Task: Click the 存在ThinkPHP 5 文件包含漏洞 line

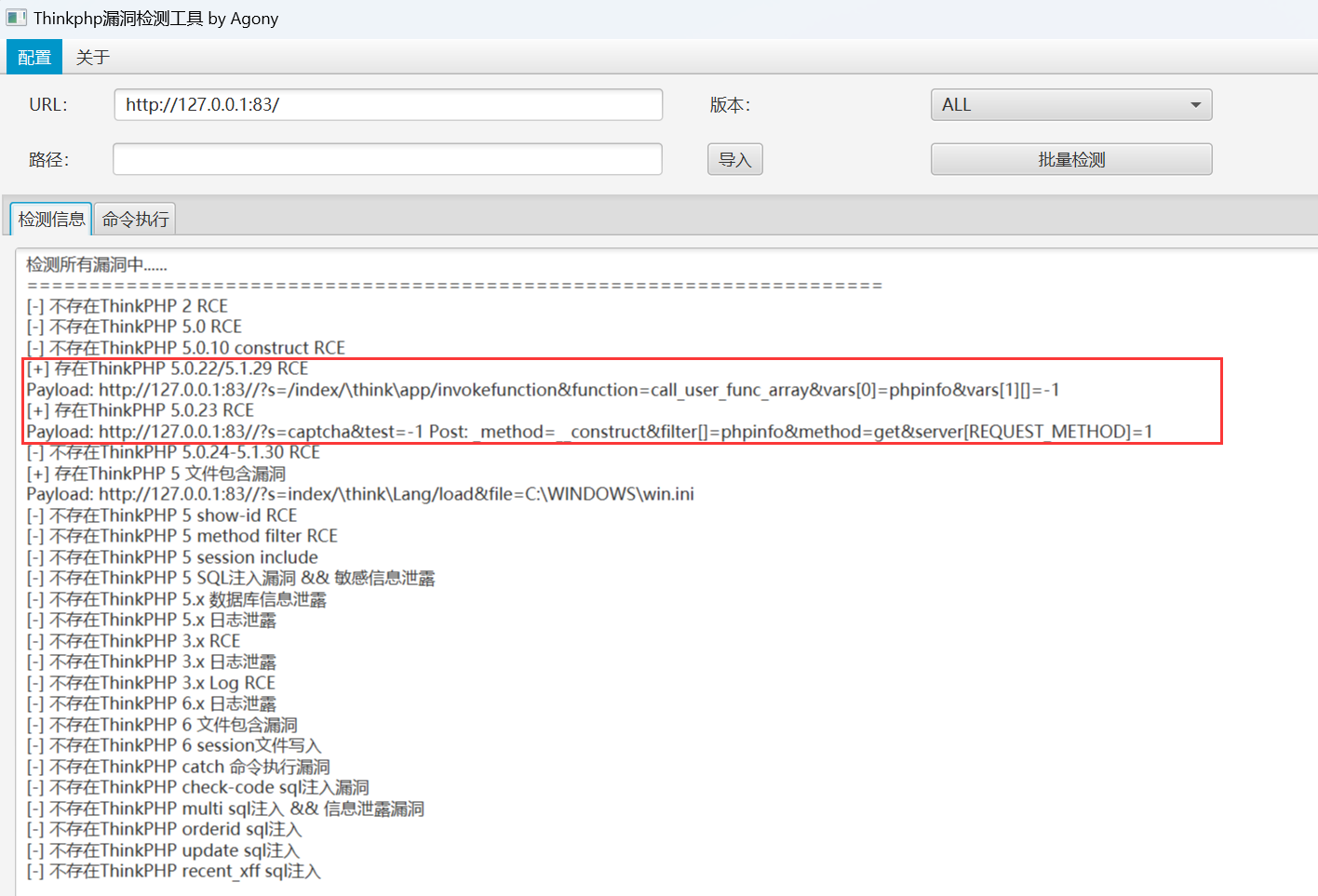Action: click(156, 474)
